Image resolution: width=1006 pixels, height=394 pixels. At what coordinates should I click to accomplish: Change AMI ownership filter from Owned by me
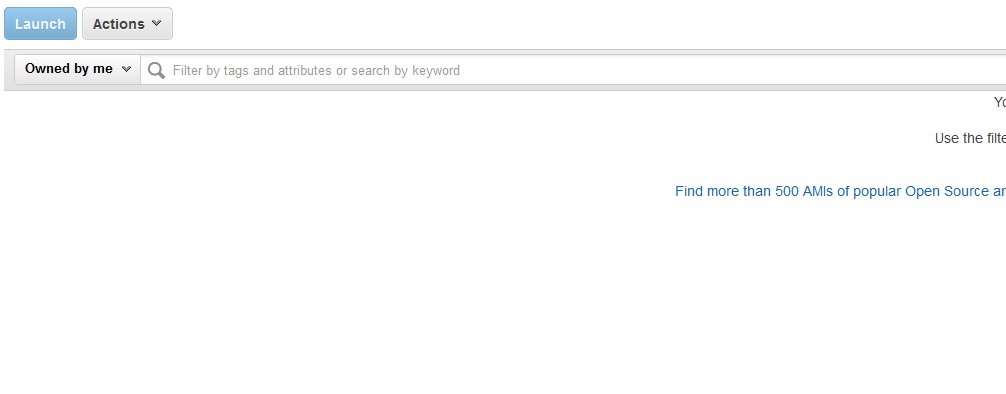pyautogui.click(x=78, y=69)
